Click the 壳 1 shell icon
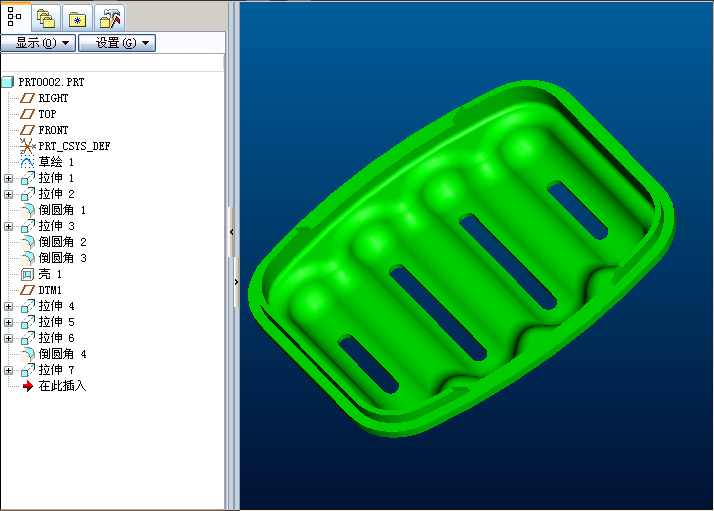The image size is (714, 511). coord(28,274)
